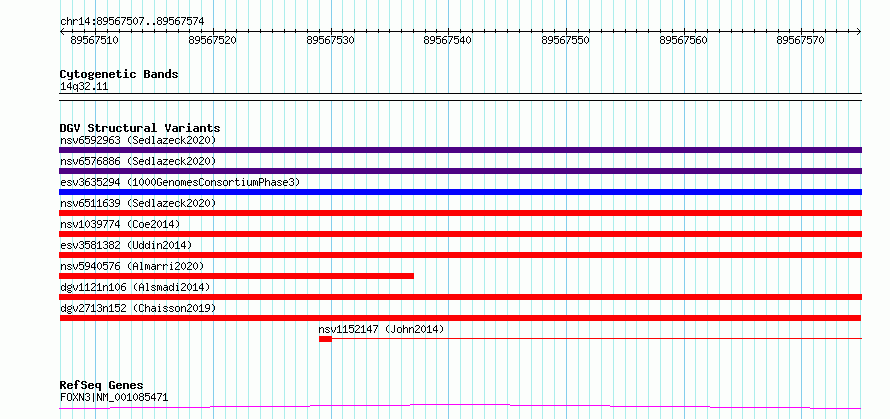Open the nsv1039774 (Coe2014) label

(x=120, y=224)
